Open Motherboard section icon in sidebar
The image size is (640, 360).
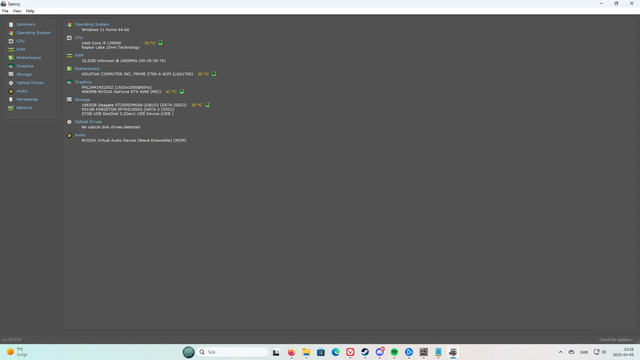click(11, 58)
